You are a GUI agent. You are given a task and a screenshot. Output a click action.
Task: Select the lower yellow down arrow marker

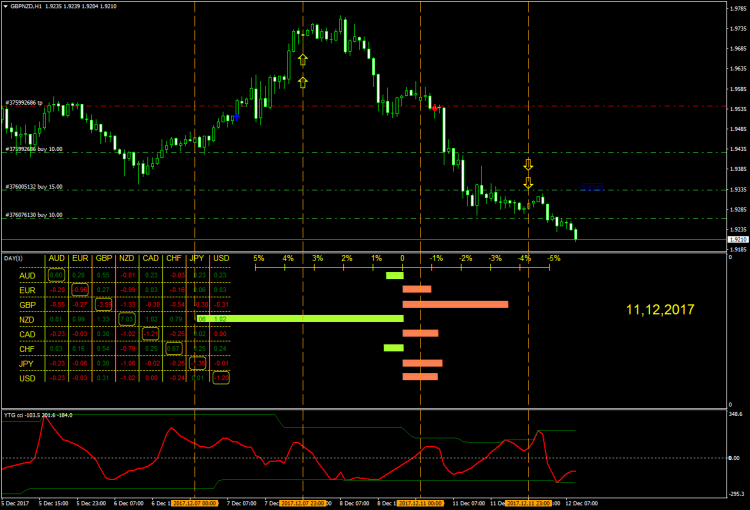tap(528, 183)
